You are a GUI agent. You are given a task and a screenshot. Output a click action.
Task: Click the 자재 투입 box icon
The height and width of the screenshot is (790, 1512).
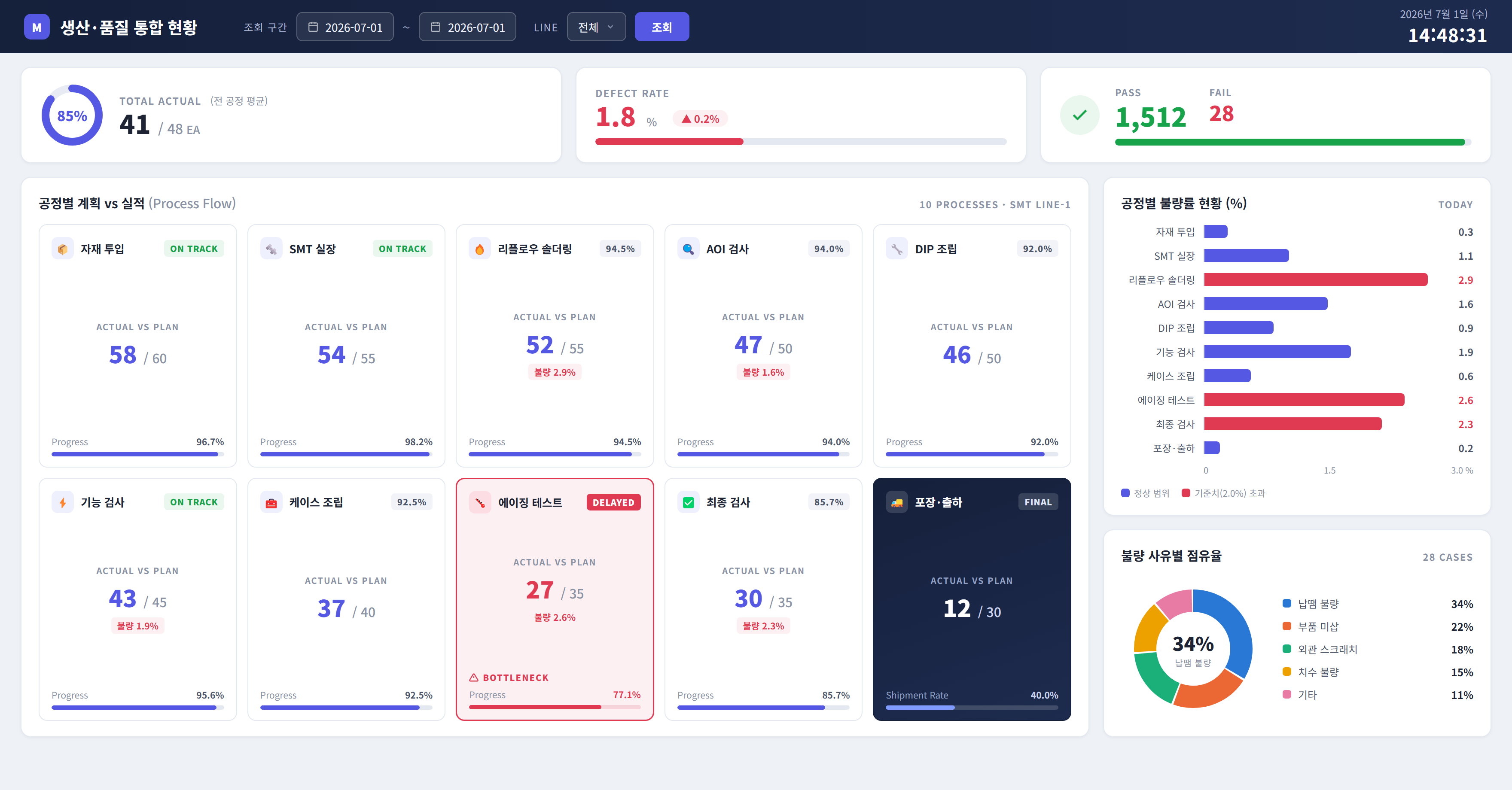pos(63,249)
